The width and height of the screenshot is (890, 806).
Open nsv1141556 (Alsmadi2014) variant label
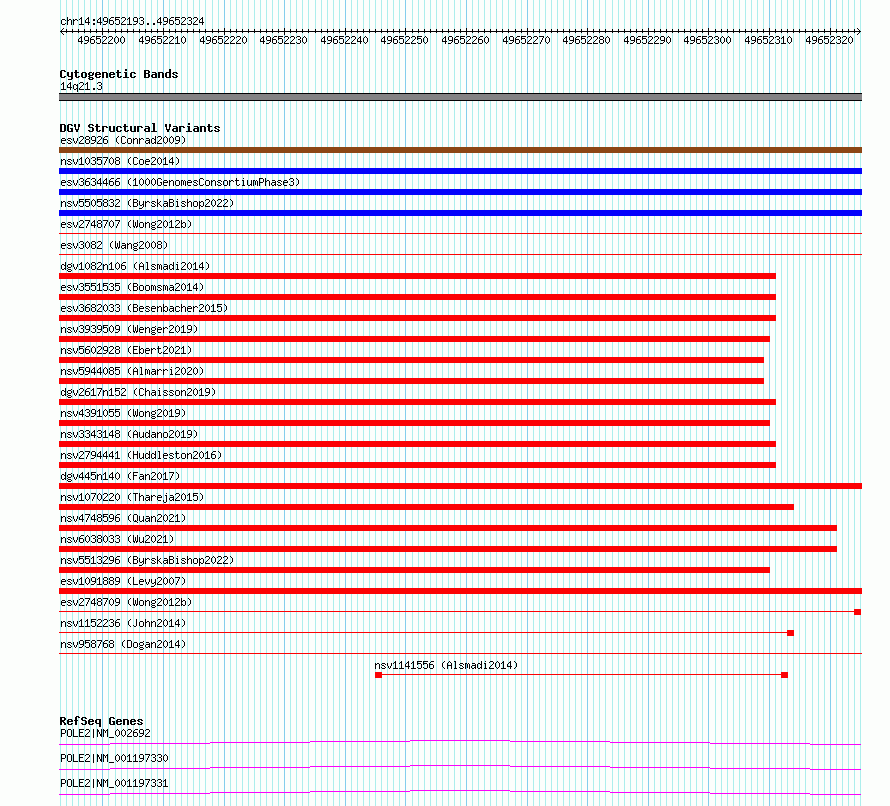(446, 665)
